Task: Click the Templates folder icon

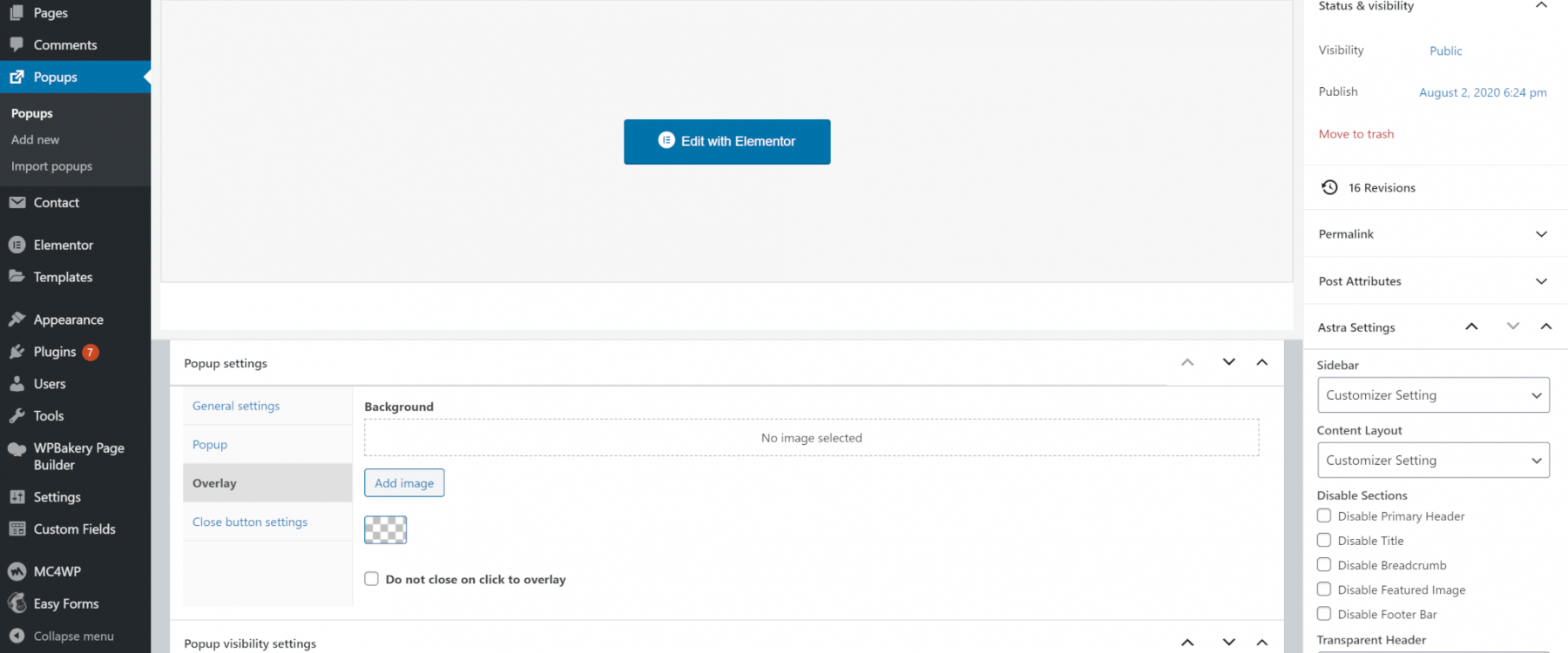Action: pos(17,277)
